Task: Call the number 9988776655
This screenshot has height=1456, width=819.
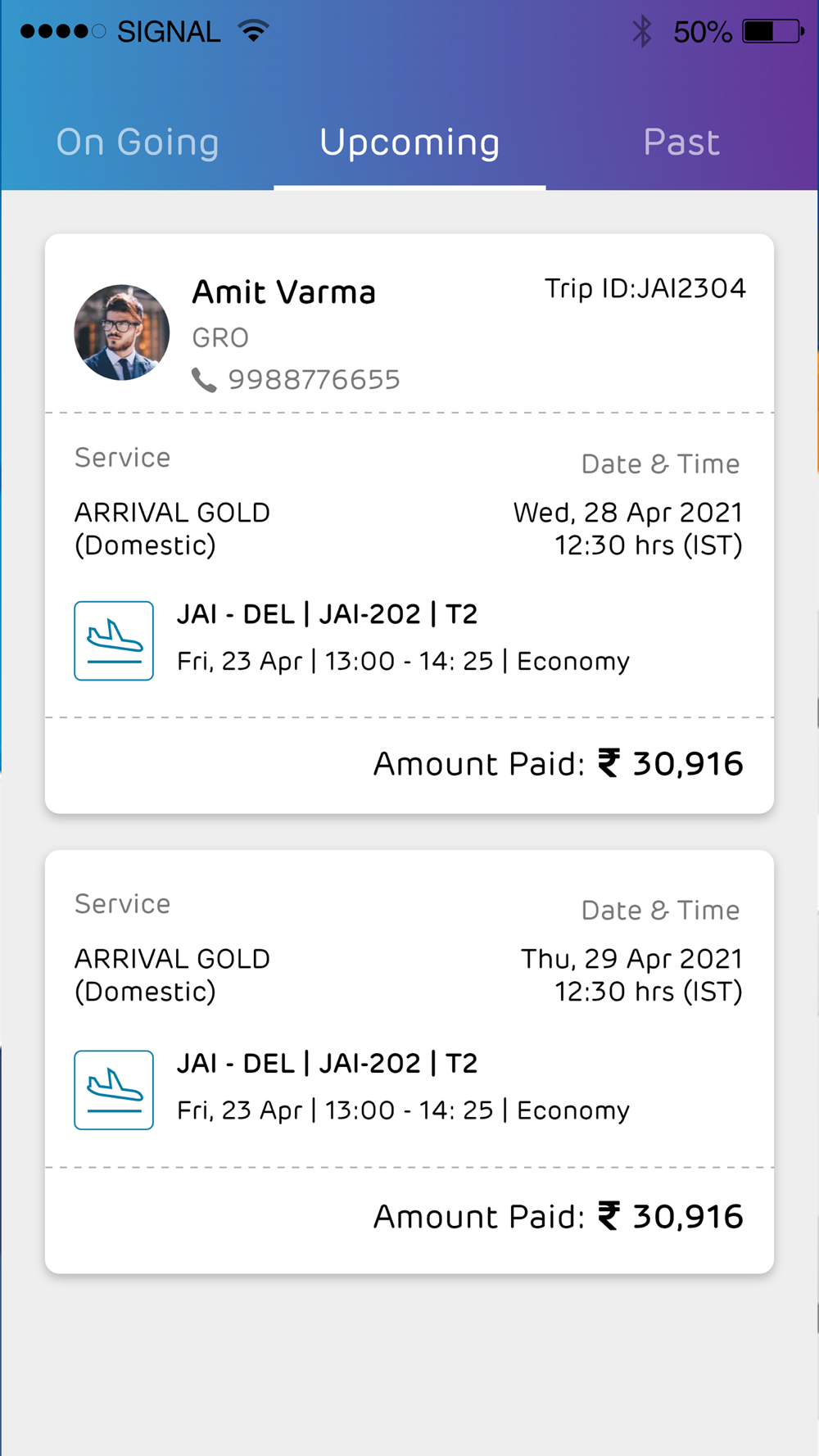Action: coord(314,380)
